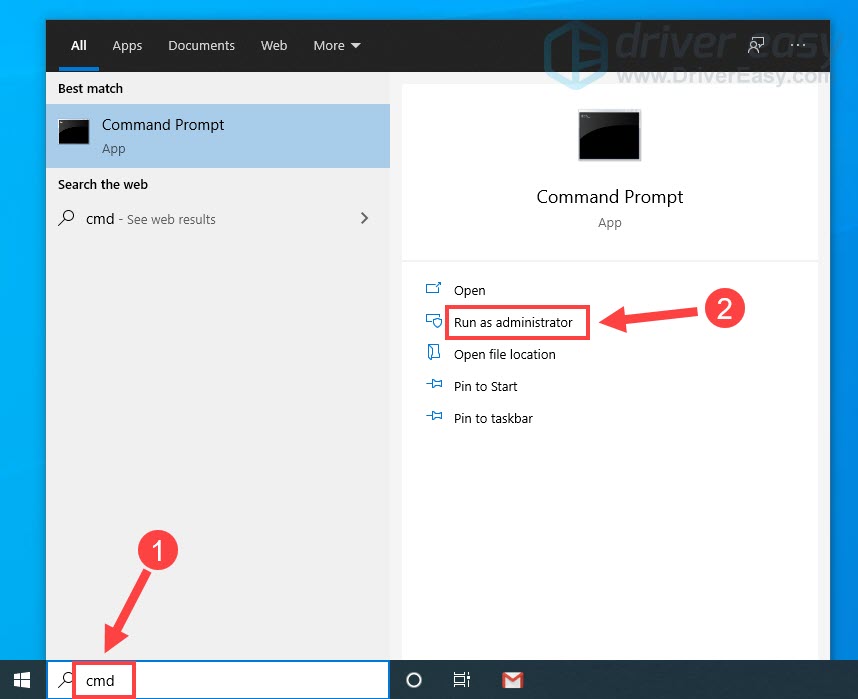Launch Gmail from the taskbar icon
Screen dimensions: 858x699
[512, 680]
